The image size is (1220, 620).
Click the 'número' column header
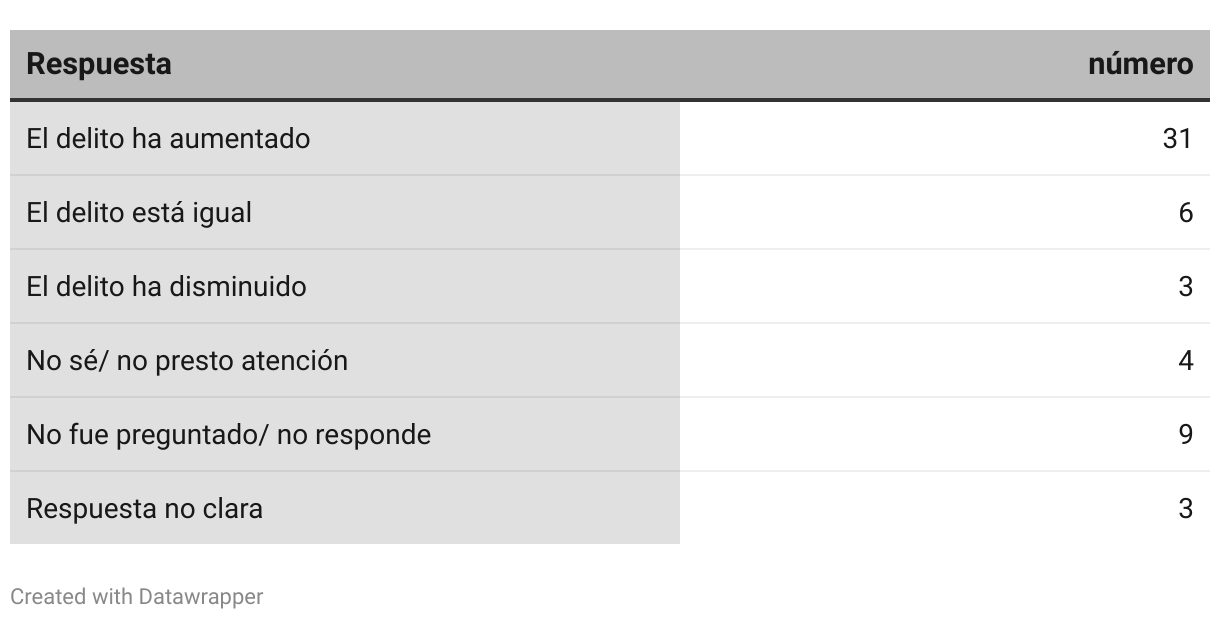[x=1140, y=65]
